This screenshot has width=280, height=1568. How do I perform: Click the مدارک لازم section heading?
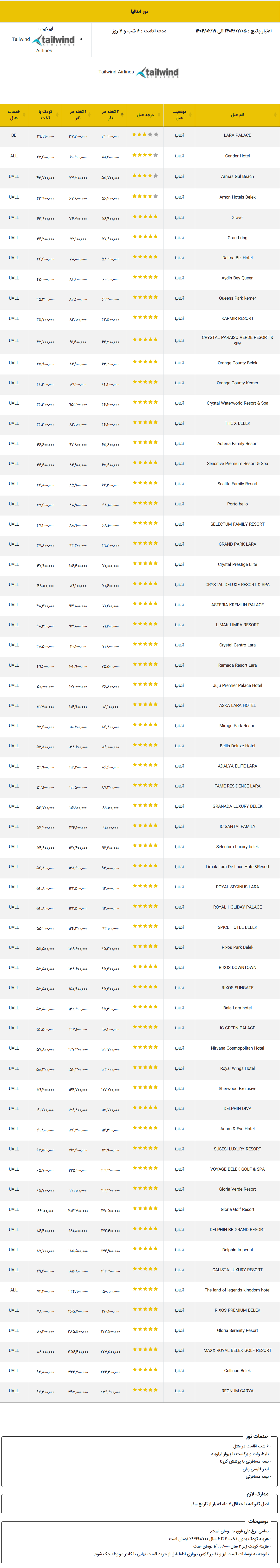click(x=257, y=1493)
